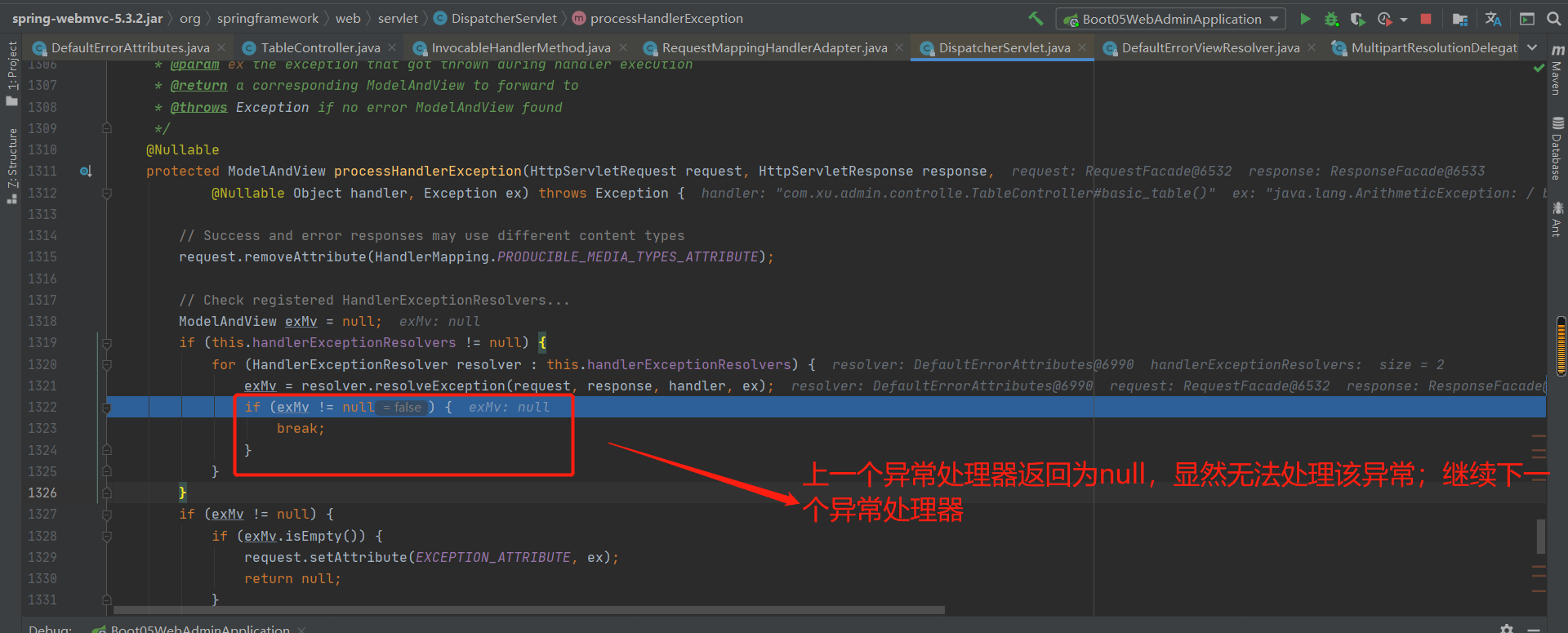The width and height of the screenshot is (1568, 633).
Task: Click the servlet breadcrumb
Action: (398, 18)
